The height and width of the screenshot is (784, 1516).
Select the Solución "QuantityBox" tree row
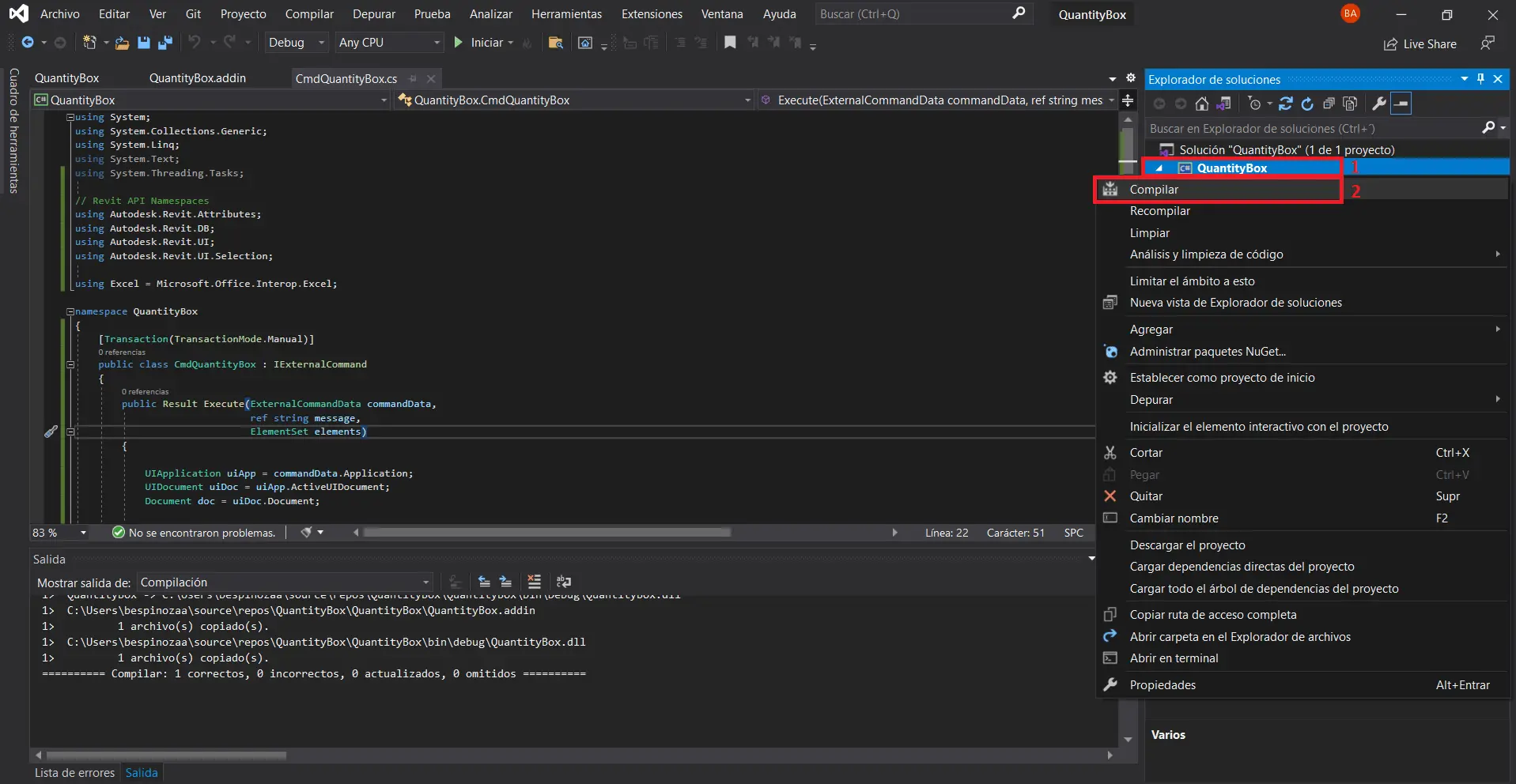1327,149
